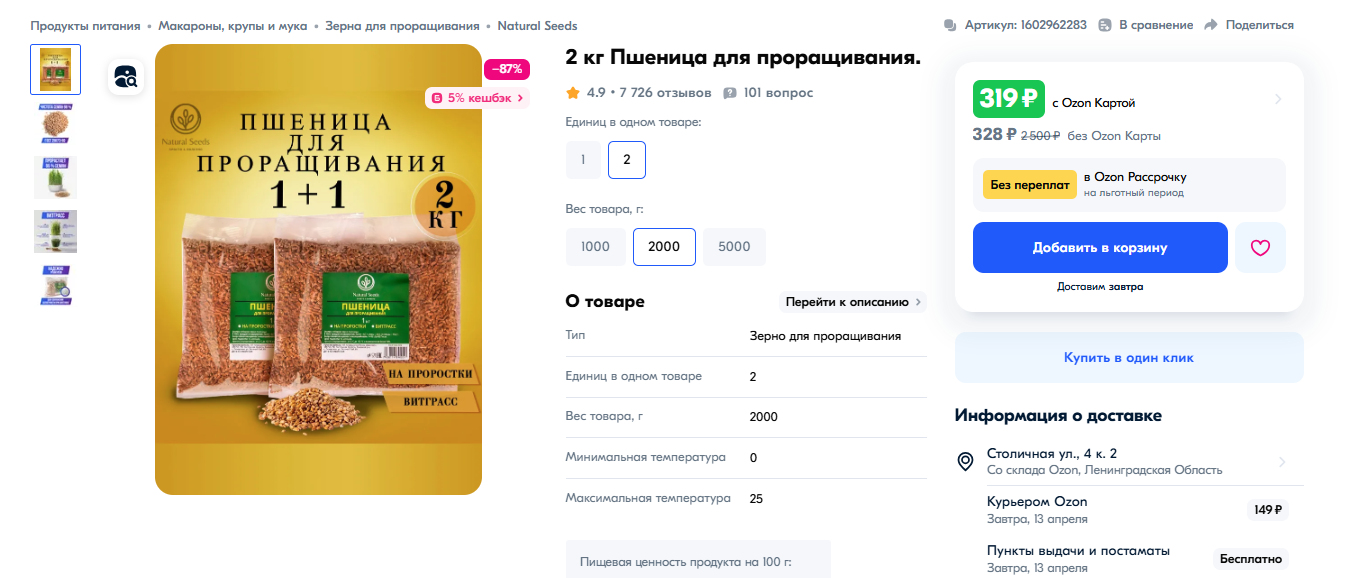The height and width of the screenshot is (578, 1372).
Task: Click the heart favorites icon
Action: 1260,247
